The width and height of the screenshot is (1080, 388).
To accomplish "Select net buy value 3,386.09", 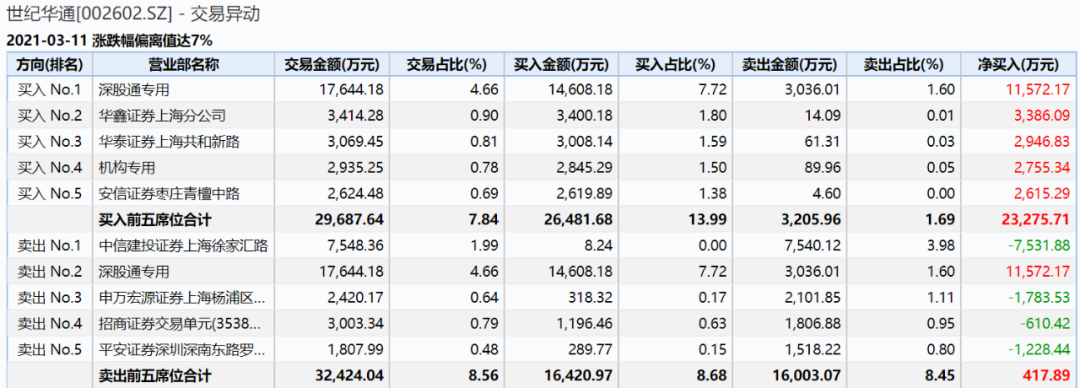I will point(1043,115).
